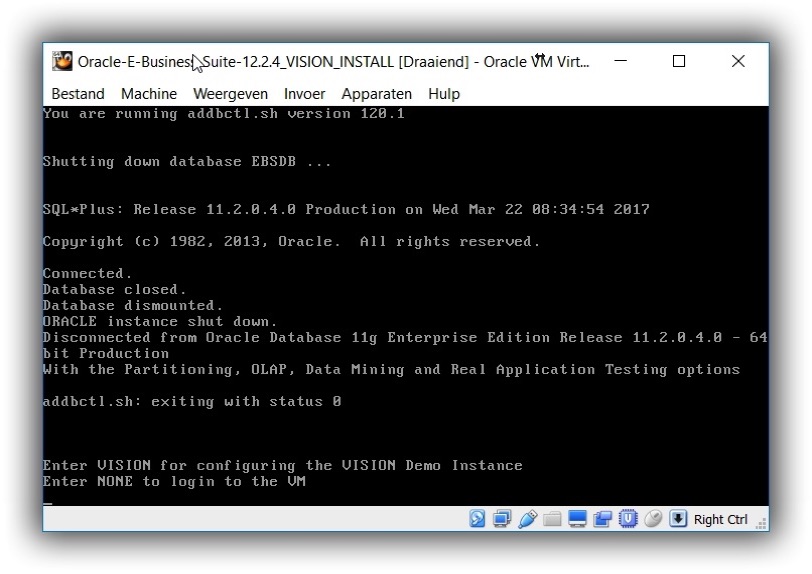Click the network adapters status icon

click(502, 519)
